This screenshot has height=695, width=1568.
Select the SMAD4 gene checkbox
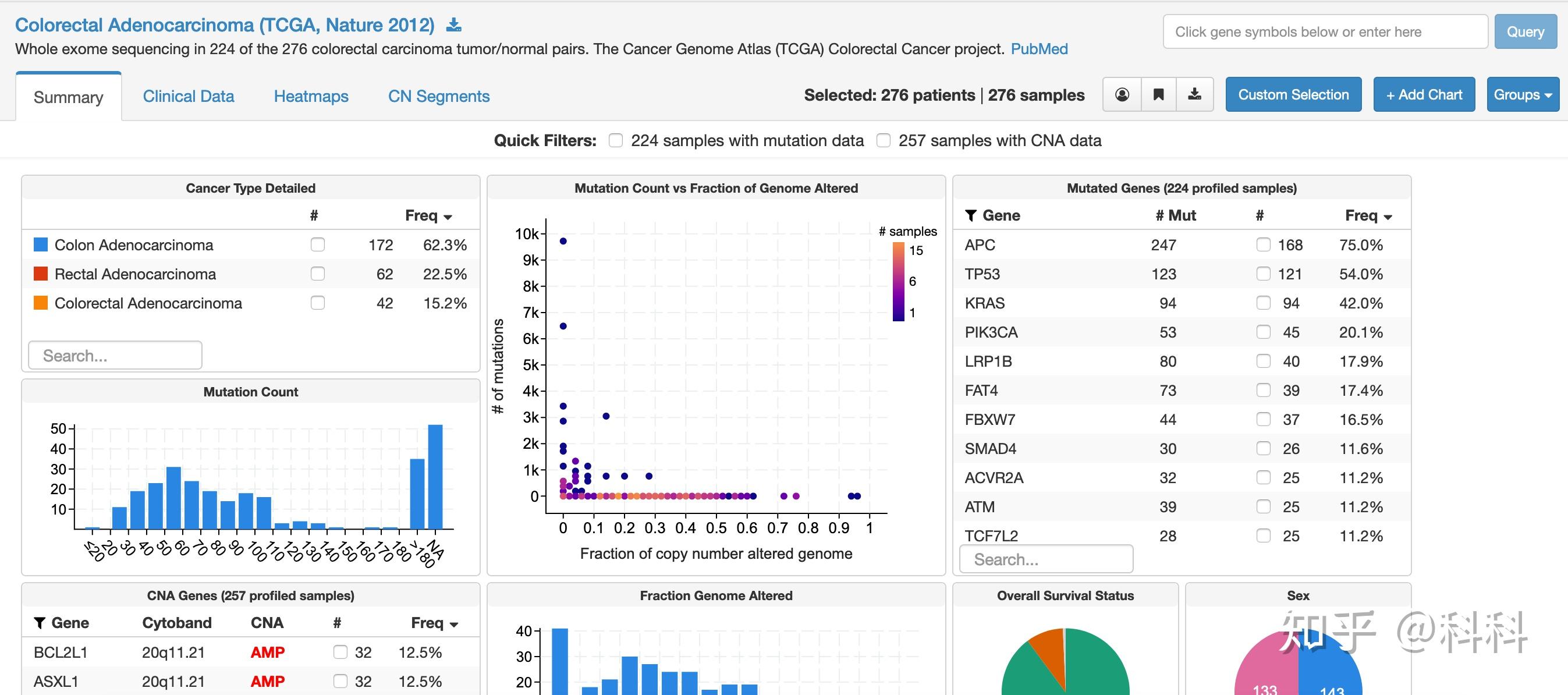point(1264,449)
